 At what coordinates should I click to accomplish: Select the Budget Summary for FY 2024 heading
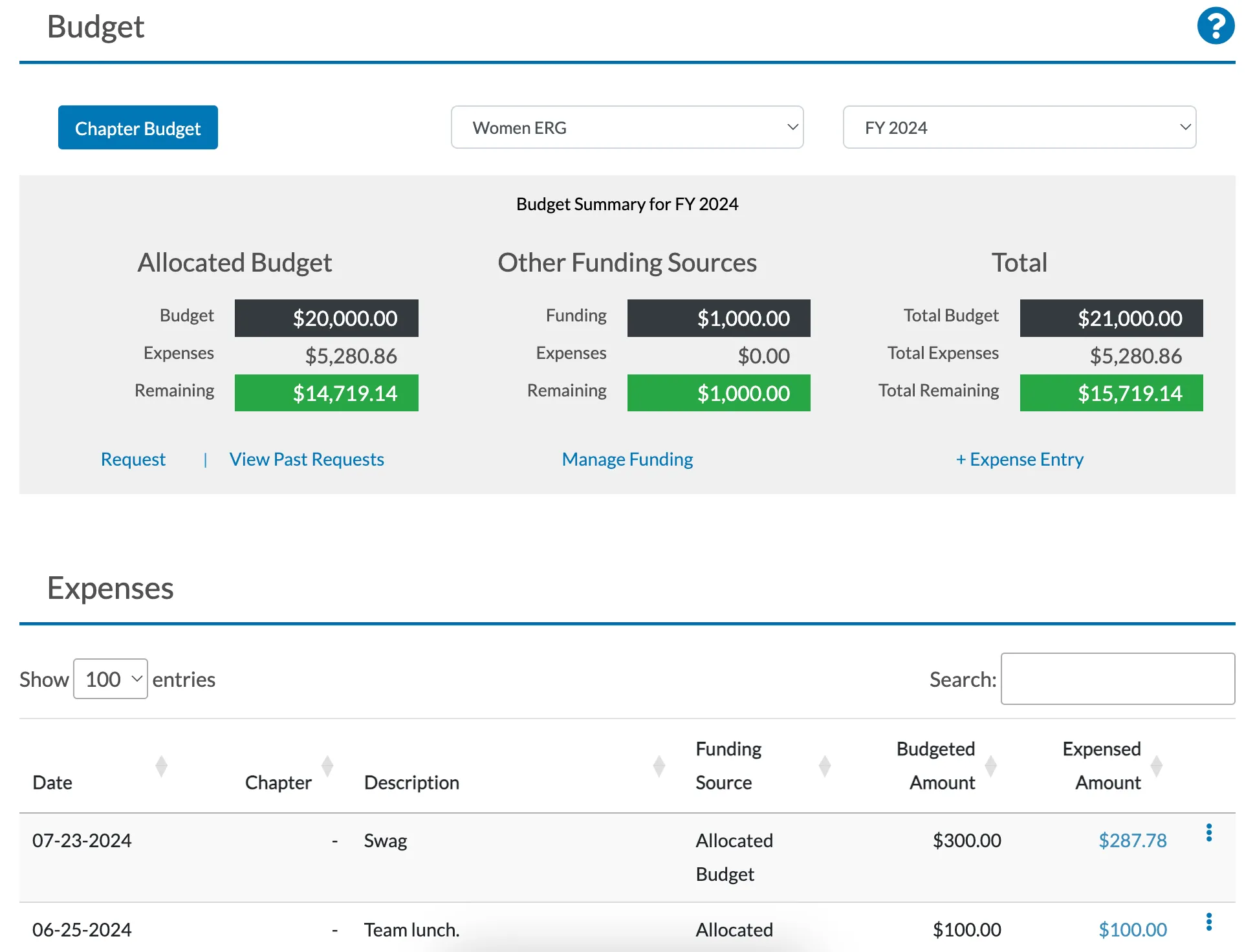(627, 204)
